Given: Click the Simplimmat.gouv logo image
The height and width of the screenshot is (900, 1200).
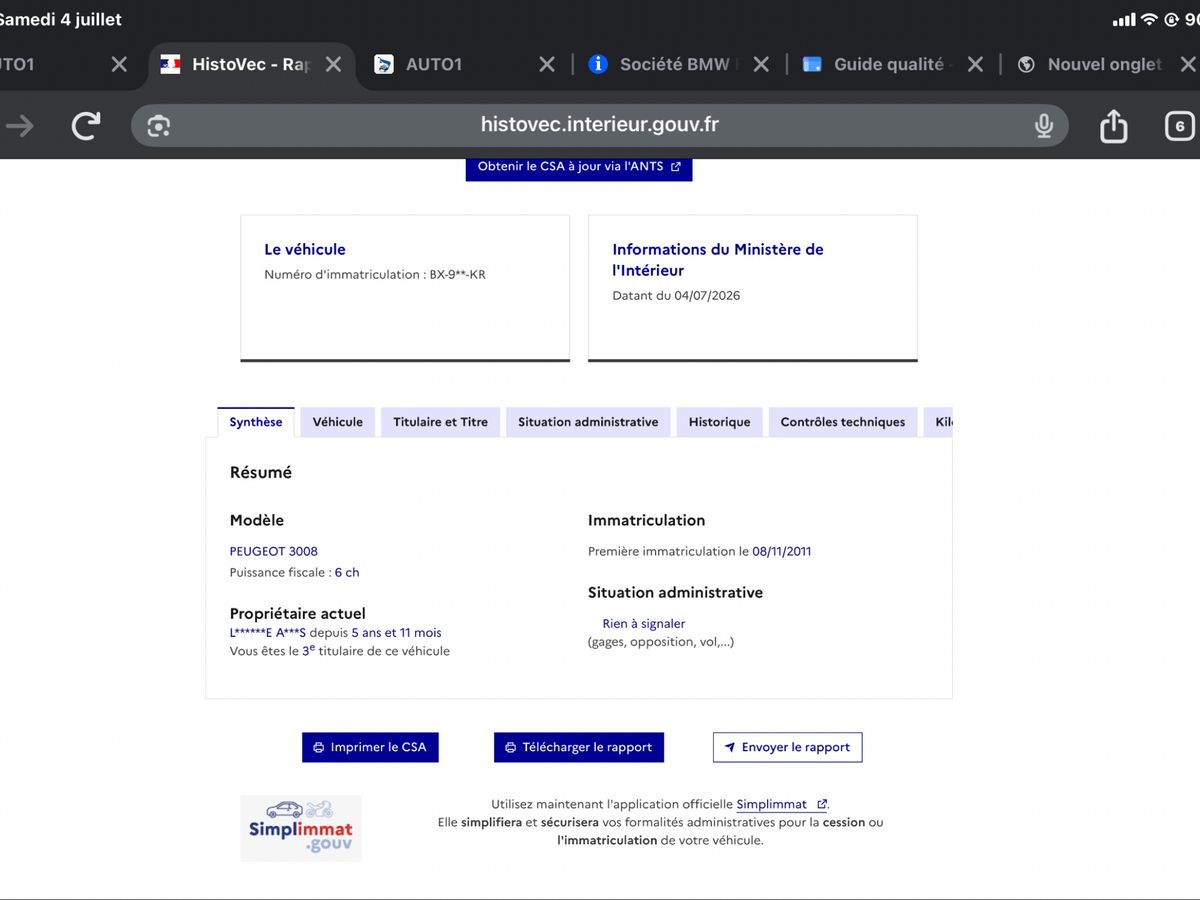Looking at the screenshot, I should point(301,828).
